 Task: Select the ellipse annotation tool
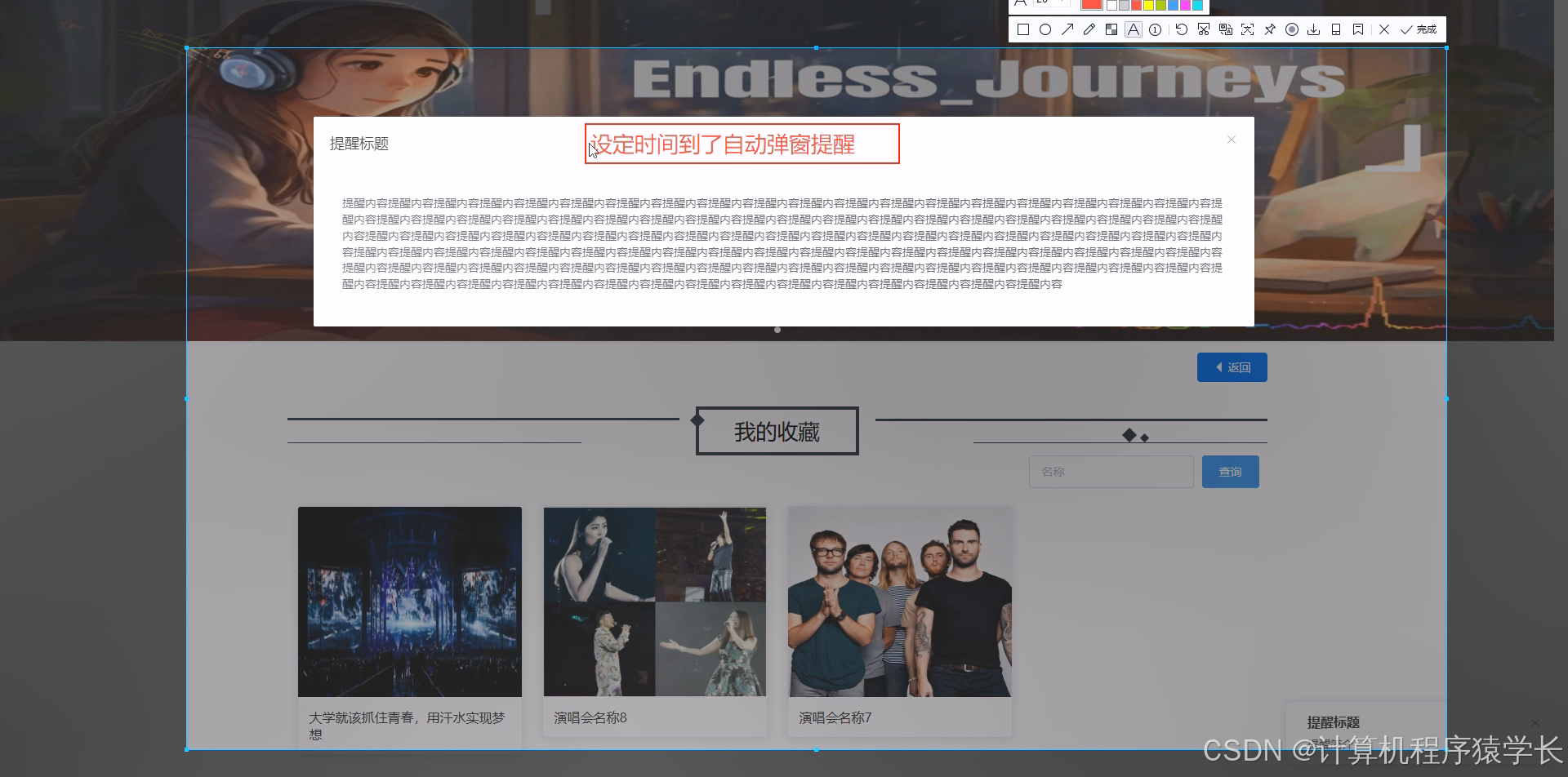(1045, 29)
